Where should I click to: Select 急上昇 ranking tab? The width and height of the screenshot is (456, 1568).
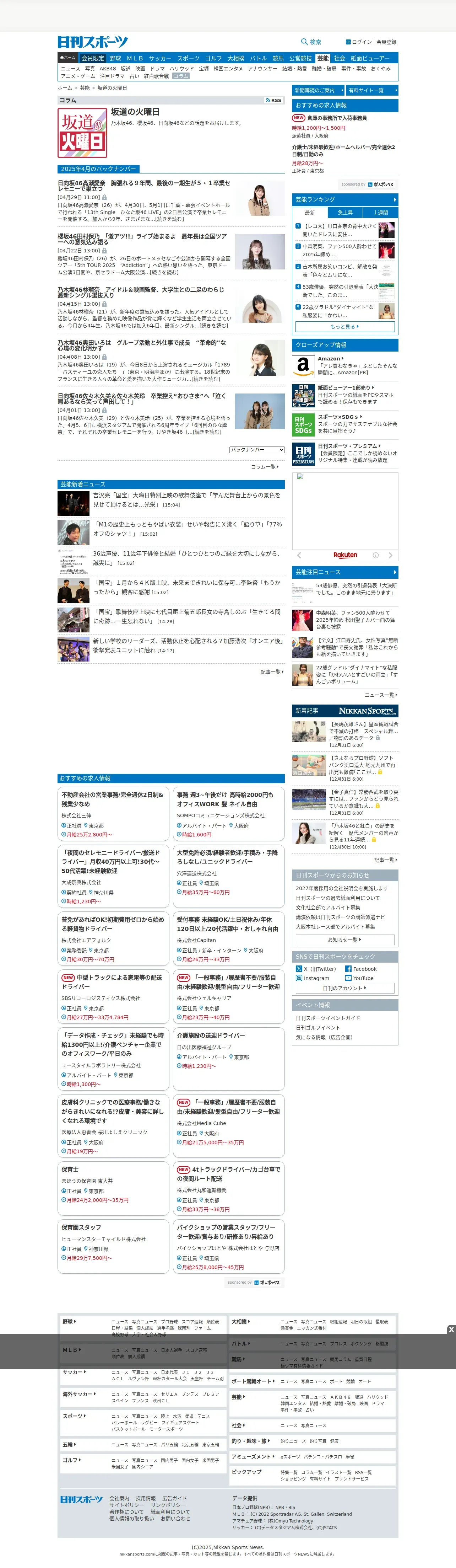pyautogui.click(x=345, y=213)
